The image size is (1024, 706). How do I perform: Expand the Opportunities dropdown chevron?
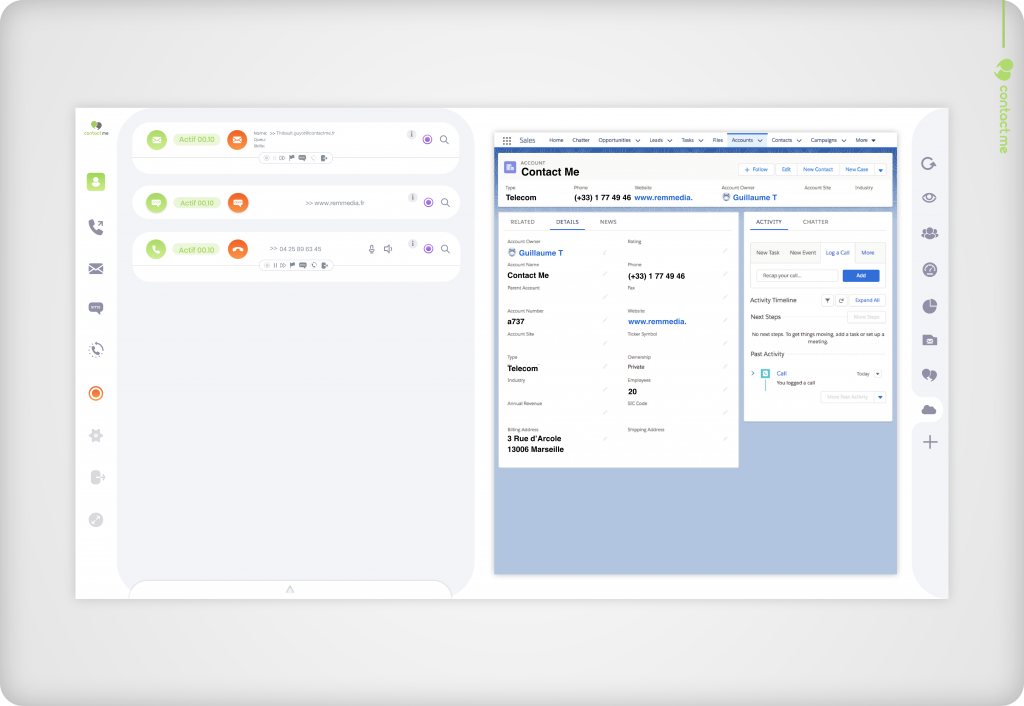638,140
